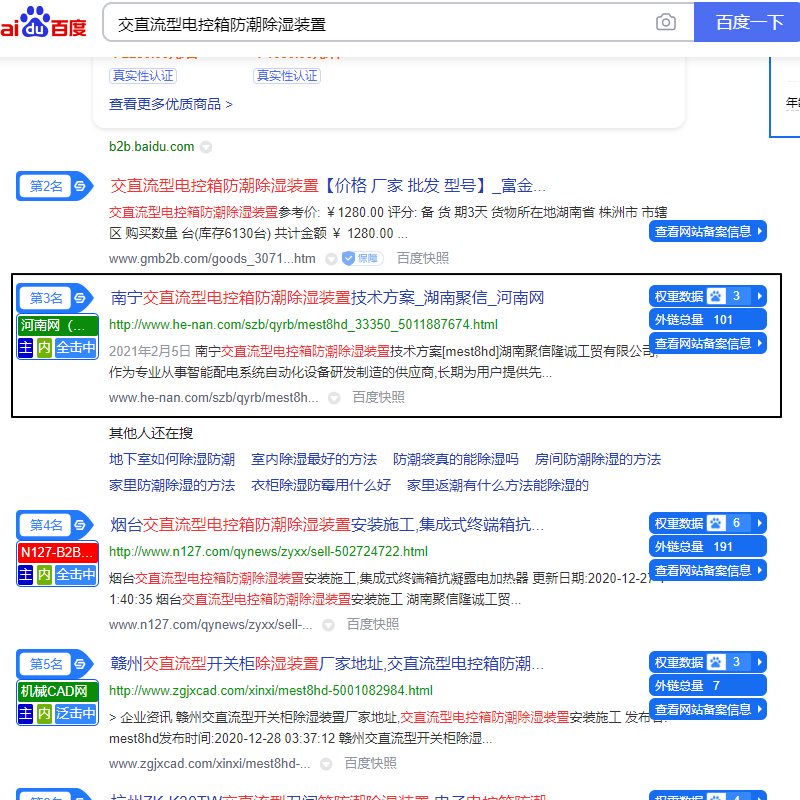This screenshot has height=800, width=800.
Task: Open 查看更多优质商品 link
Action: click(x=170, y=104)
